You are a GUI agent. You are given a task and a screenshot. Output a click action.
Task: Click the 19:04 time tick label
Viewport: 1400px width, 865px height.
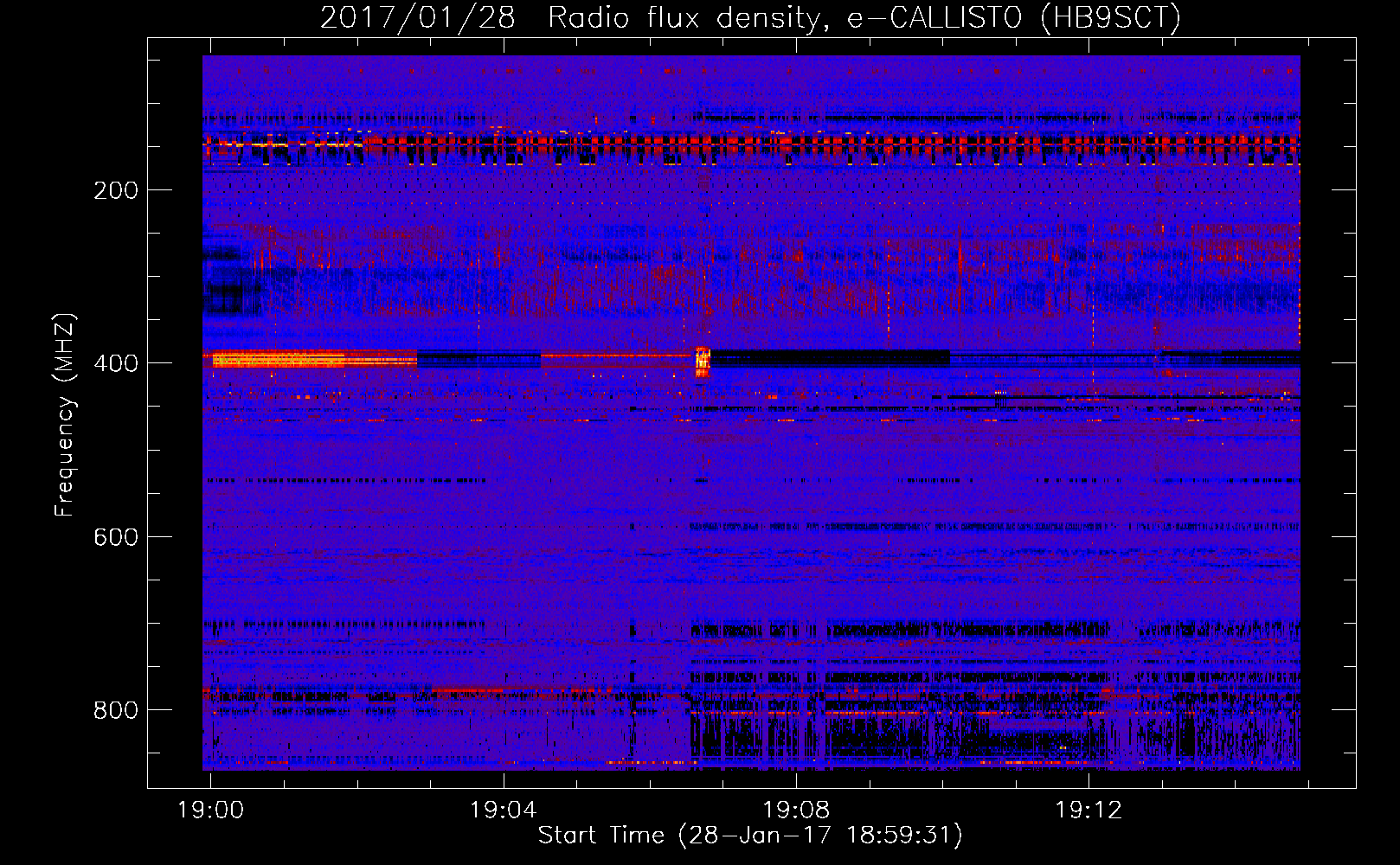[503, 811]
